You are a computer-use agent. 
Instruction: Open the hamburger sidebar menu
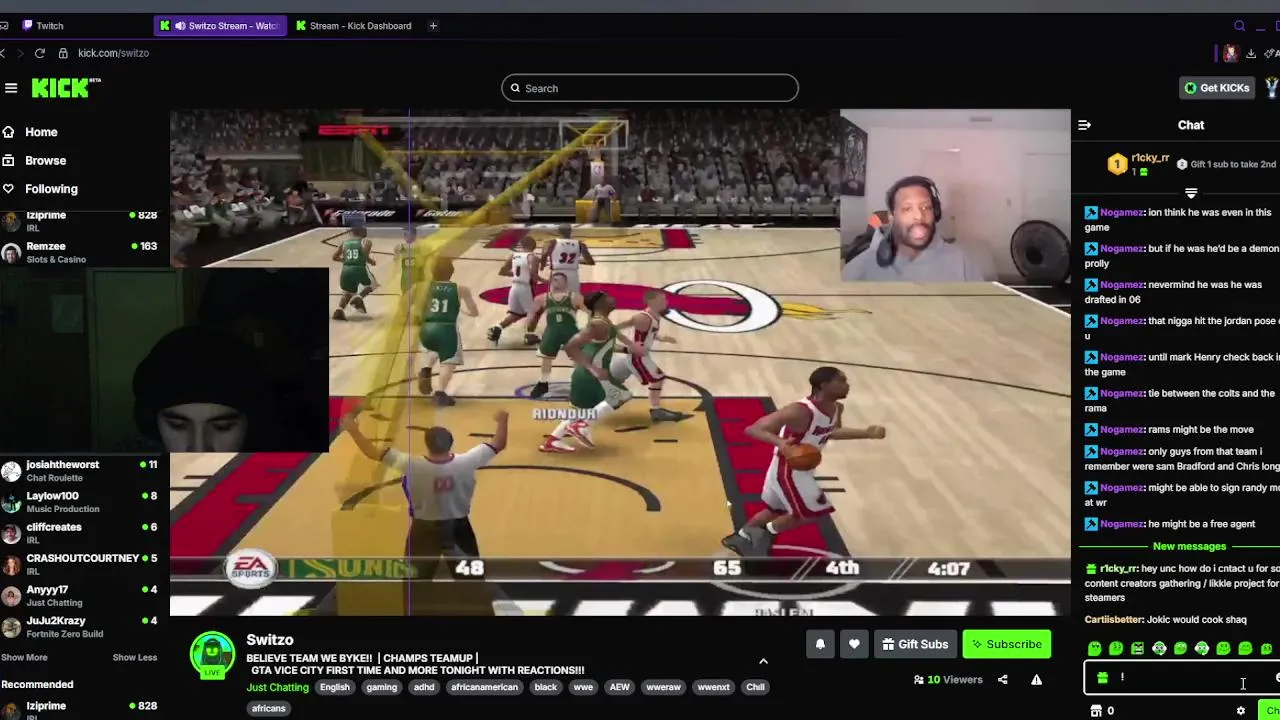(x=11, y=88)
